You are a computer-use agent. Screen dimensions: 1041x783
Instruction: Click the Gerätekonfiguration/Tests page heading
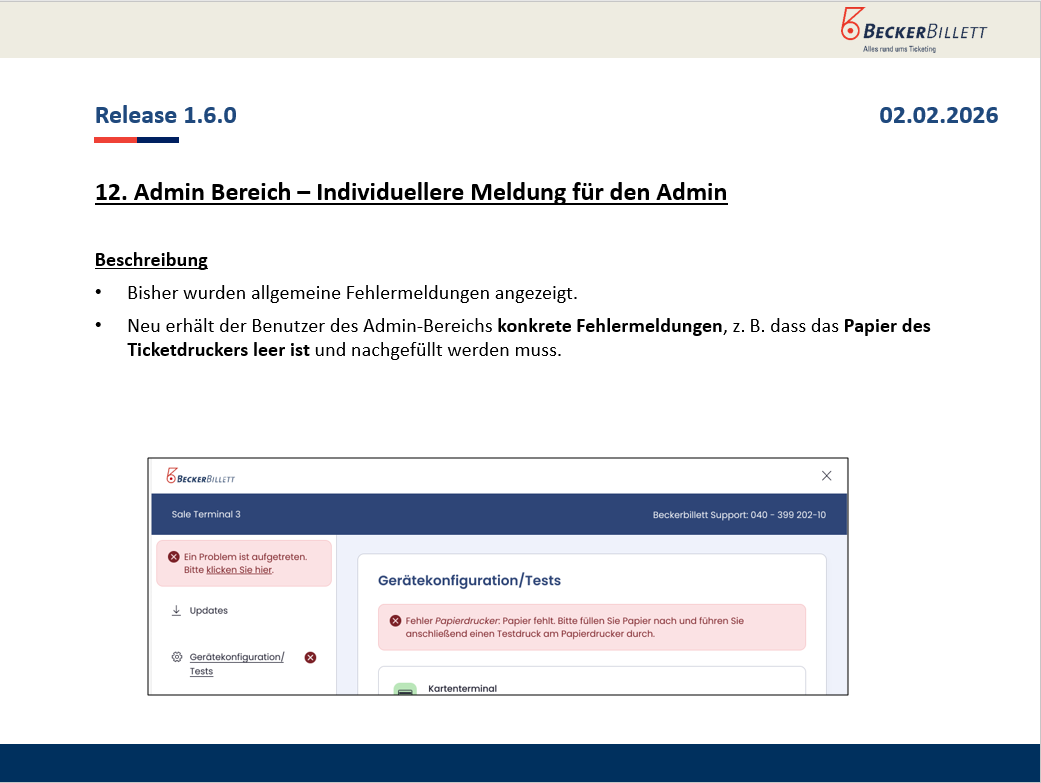tap(469, 580)
